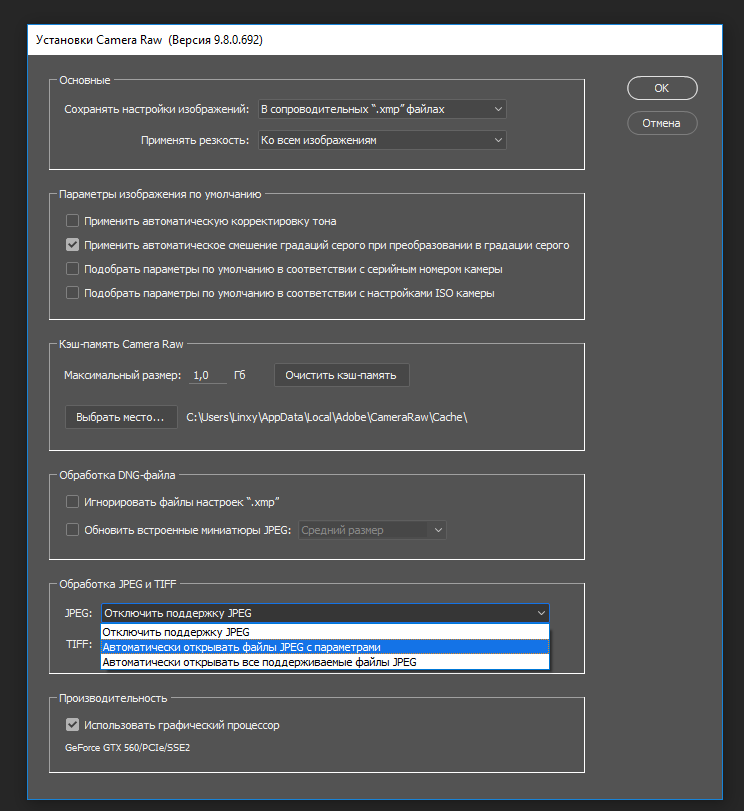Open Сохранять настройки изображений dropdown
744x811 pixels.
point(382,109)
